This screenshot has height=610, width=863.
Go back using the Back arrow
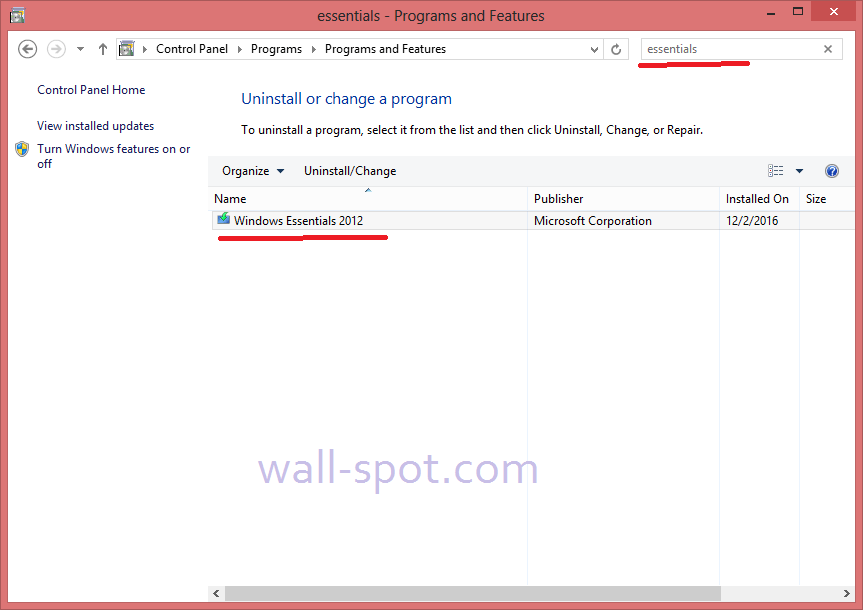[x=28, y=49]
